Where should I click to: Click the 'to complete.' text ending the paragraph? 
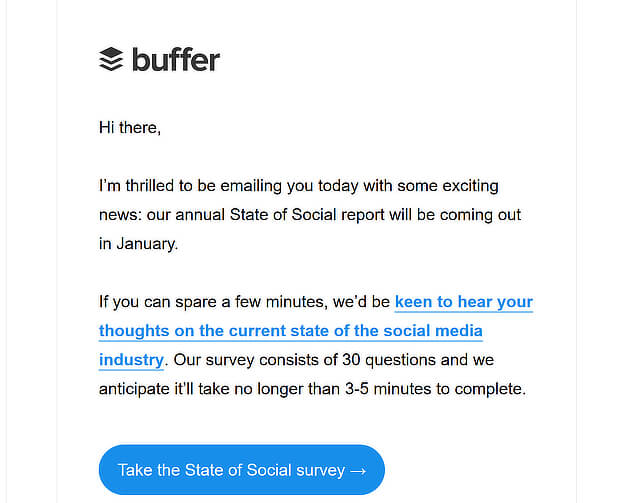(481, 389)
